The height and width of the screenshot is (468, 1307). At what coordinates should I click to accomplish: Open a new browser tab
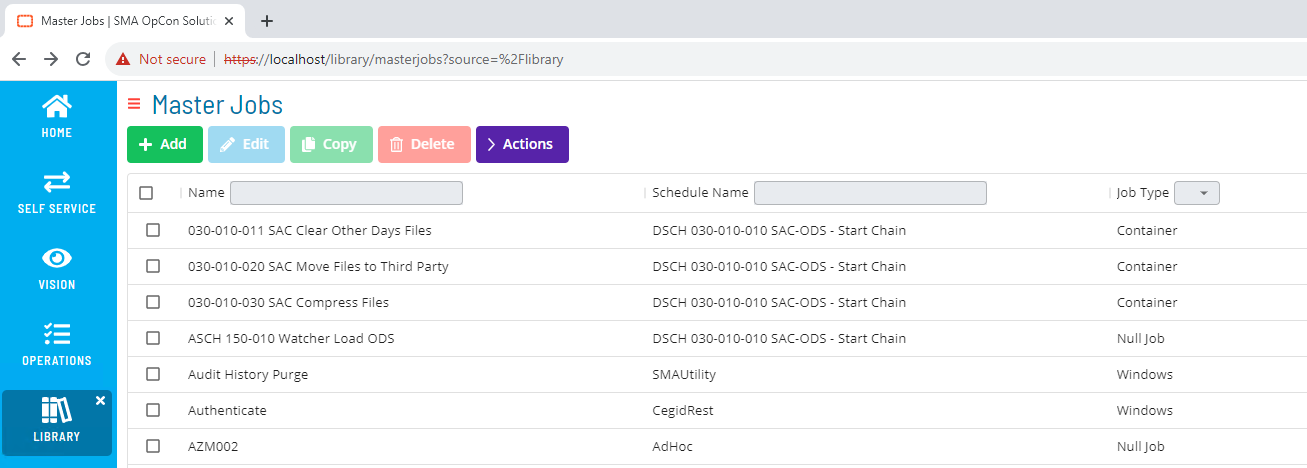tap(267, 20)
